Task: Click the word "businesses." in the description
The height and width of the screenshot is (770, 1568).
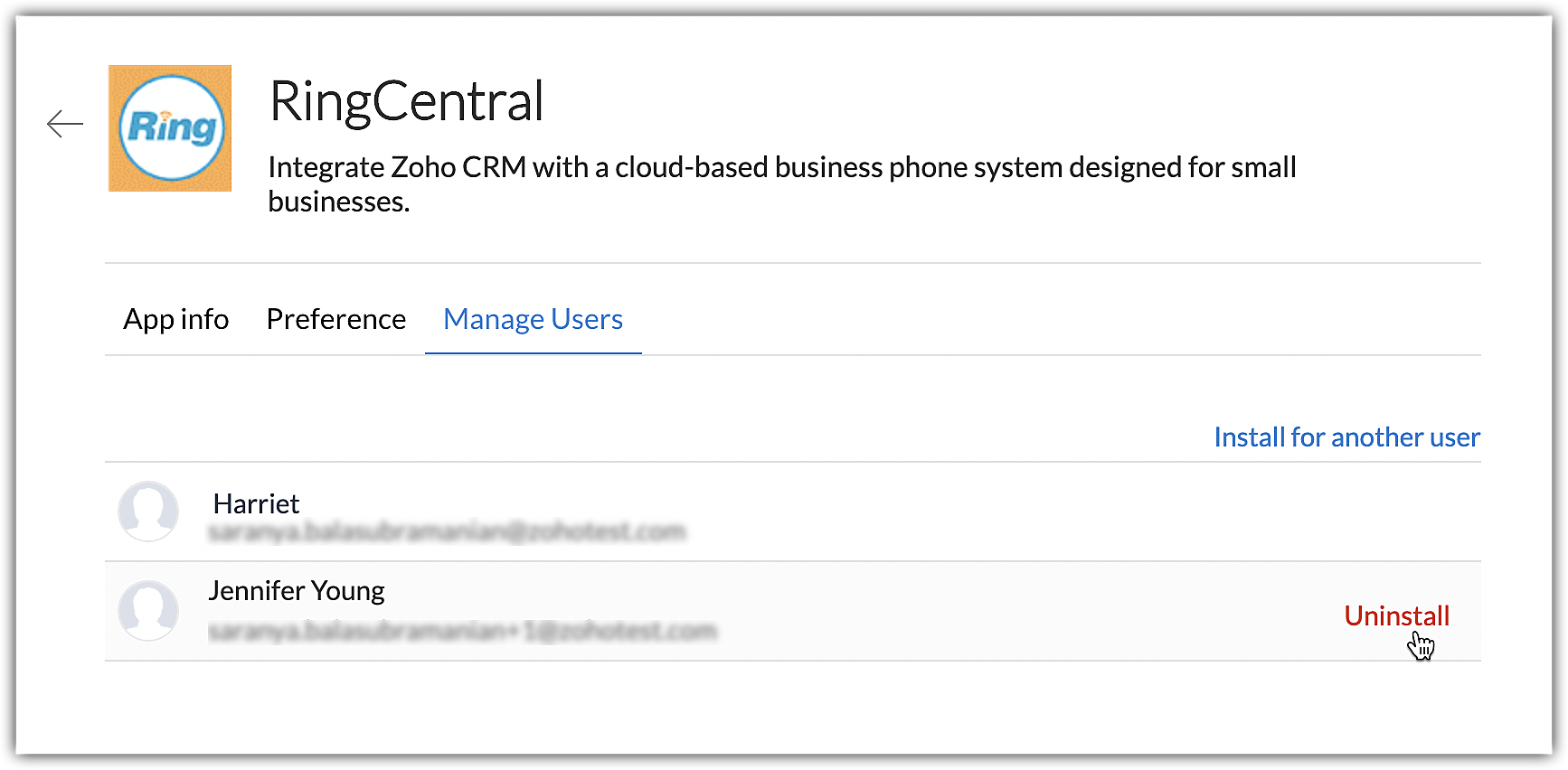Action: [x=339, y=202]
